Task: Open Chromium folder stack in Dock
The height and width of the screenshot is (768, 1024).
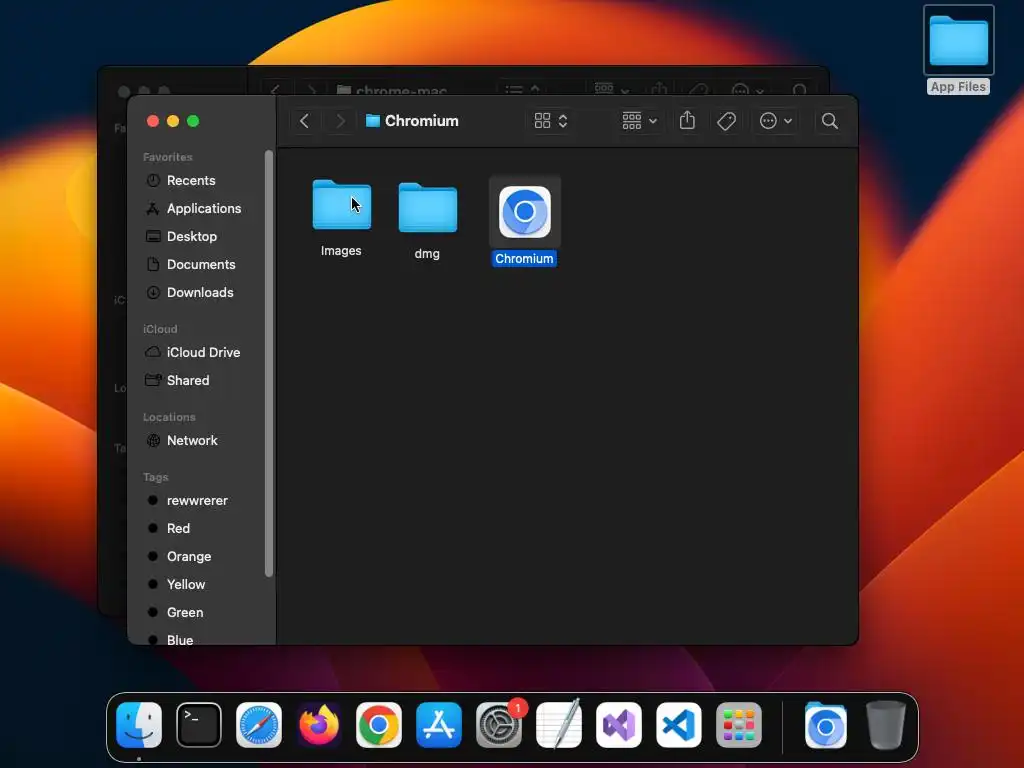Action: tap(825, 725)
